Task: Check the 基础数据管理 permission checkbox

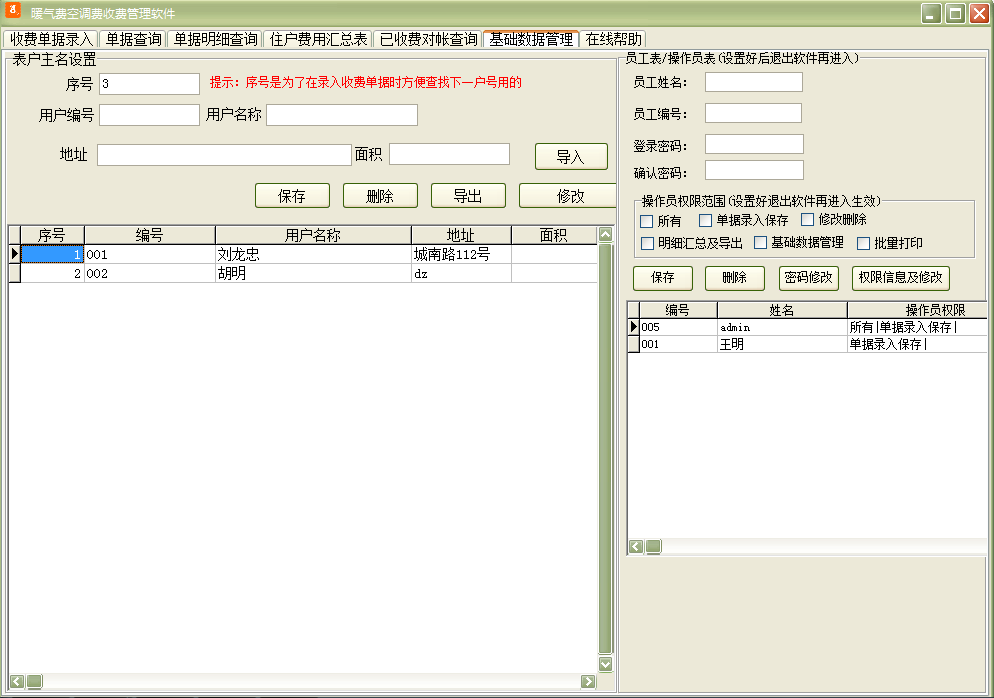Action: [761, 242]
